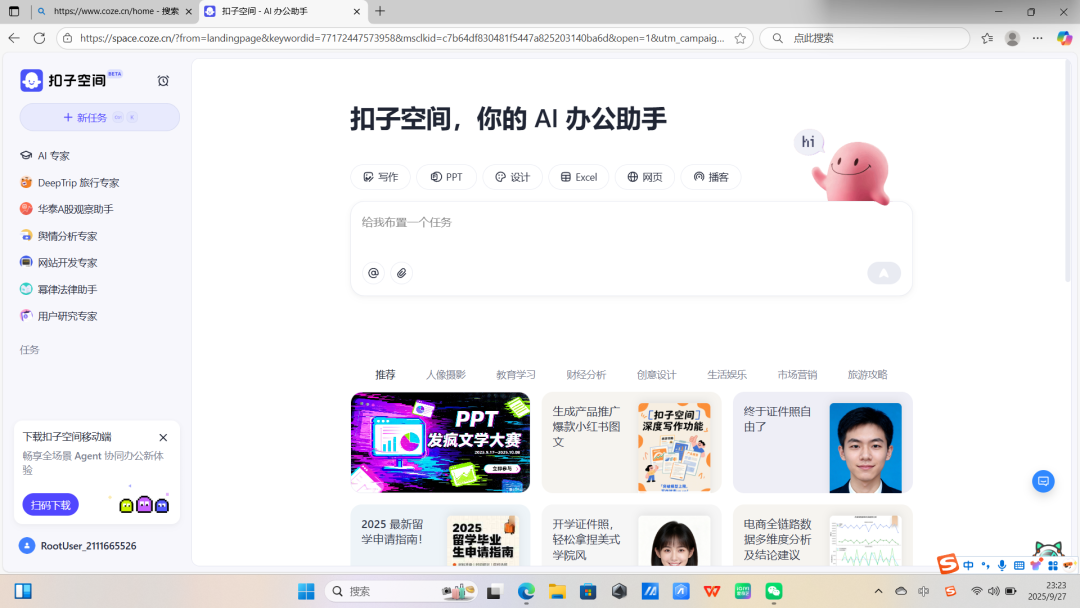
Task: Click the taskbar 搜索 box
Action: [402, 591]
